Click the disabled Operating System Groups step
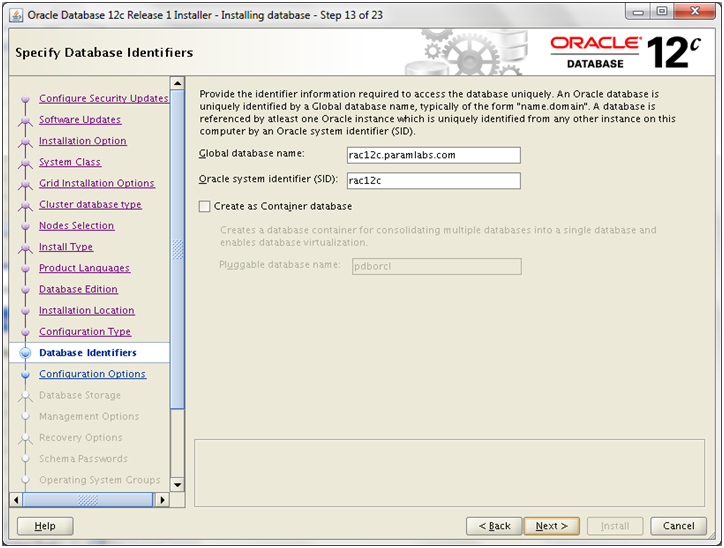 point(100,480)
